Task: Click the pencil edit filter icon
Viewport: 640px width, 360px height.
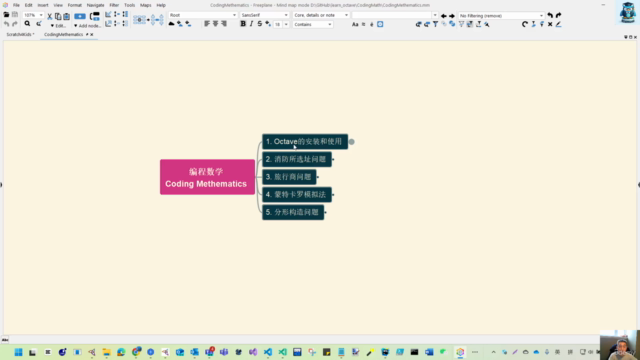Action: pyautogui.click(x=559, y=24)
